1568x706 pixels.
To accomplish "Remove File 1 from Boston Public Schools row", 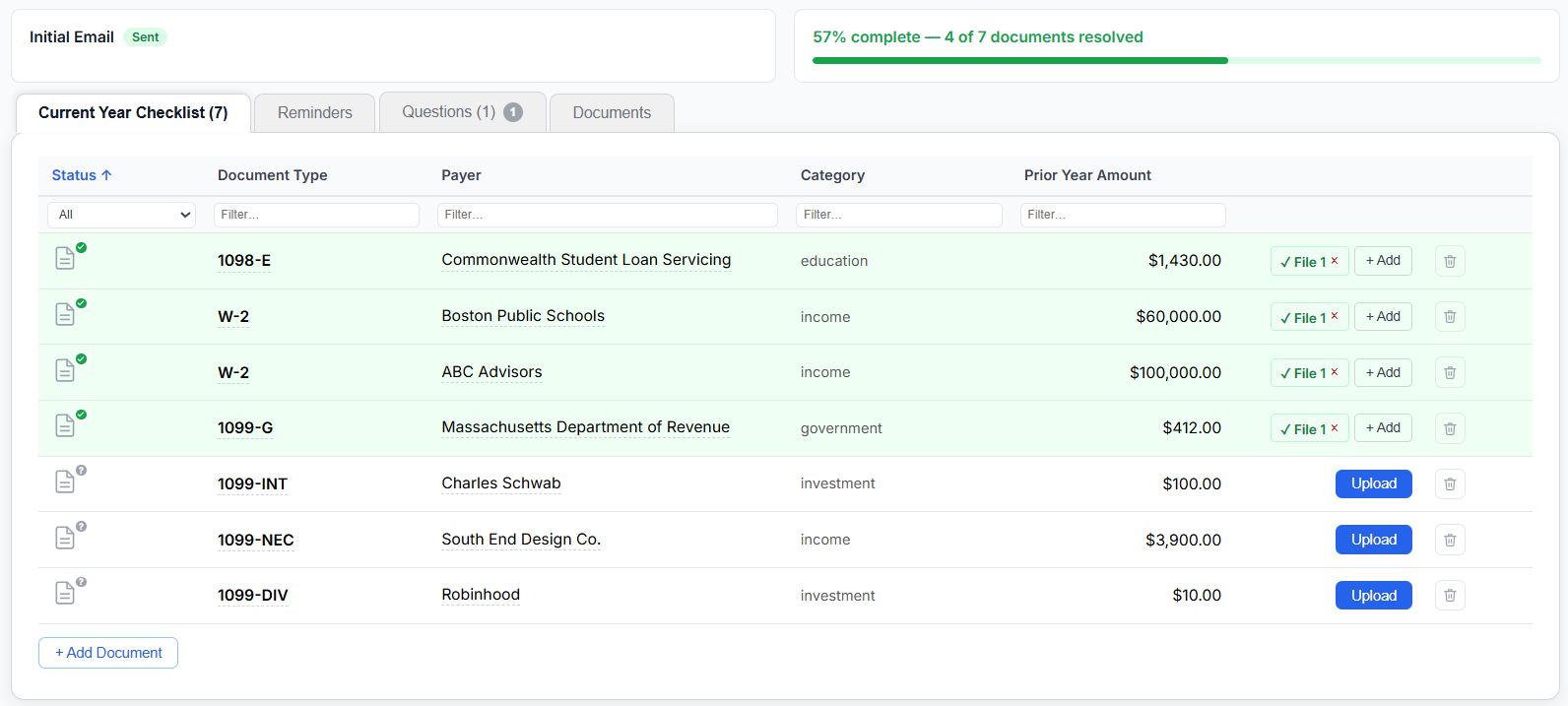I will pyautogui.click(x=1335, y=316).
